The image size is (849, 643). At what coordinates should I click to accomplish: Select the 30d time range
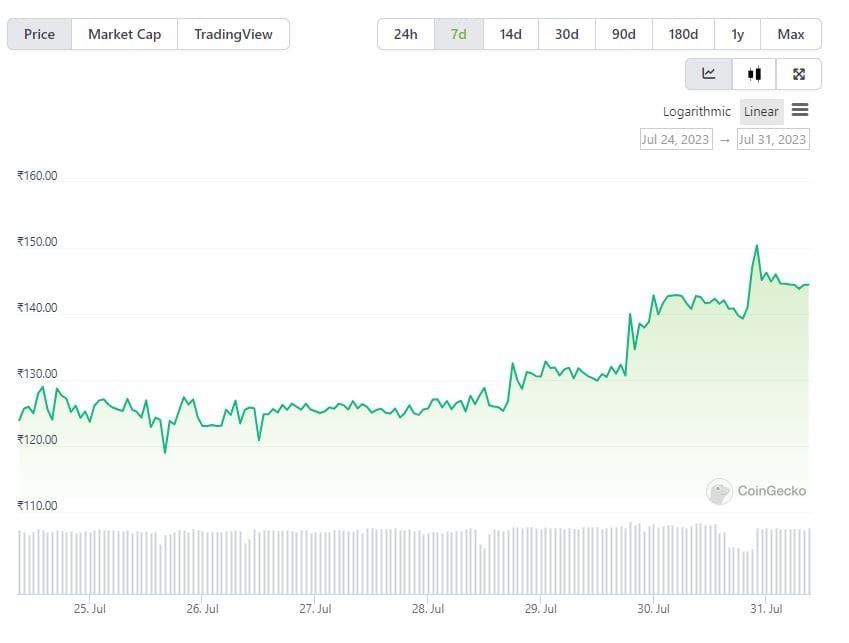tap(566, 33)
